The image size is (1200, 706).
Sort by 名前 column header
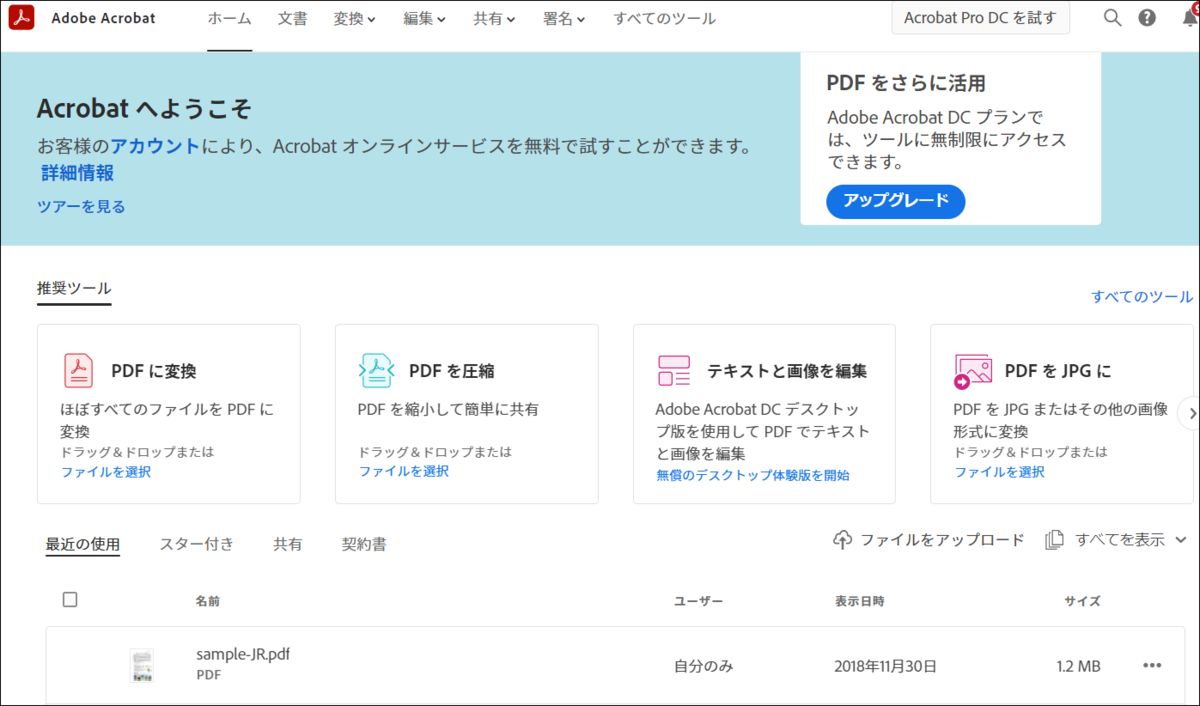click(x=207, y=601)
